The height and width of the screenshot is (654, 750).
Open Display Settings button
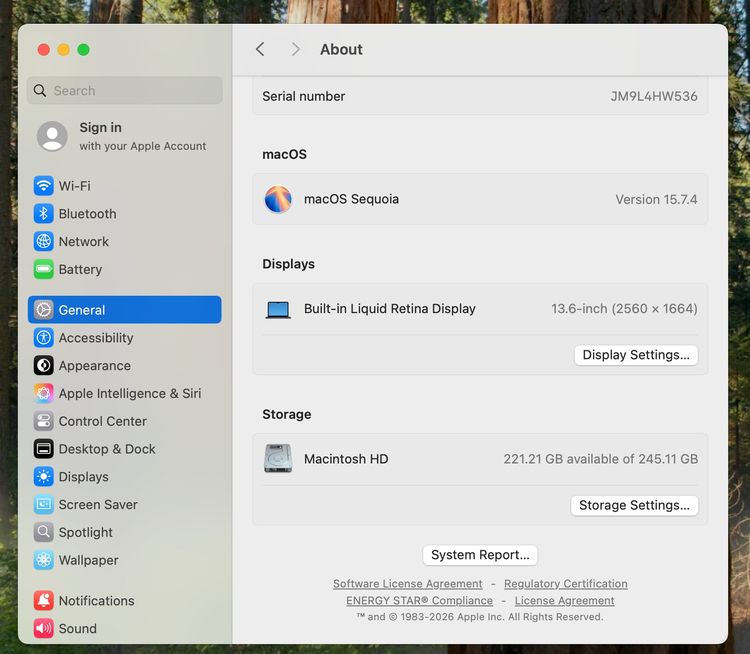[x=636, y=355]
